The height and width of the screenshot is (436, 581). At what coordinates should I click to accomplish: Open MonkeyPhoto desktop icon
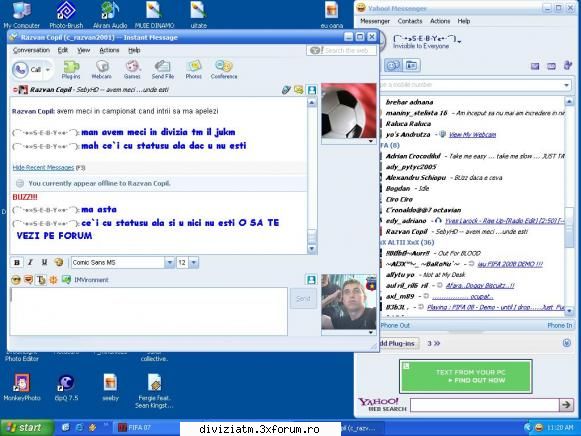21,387
